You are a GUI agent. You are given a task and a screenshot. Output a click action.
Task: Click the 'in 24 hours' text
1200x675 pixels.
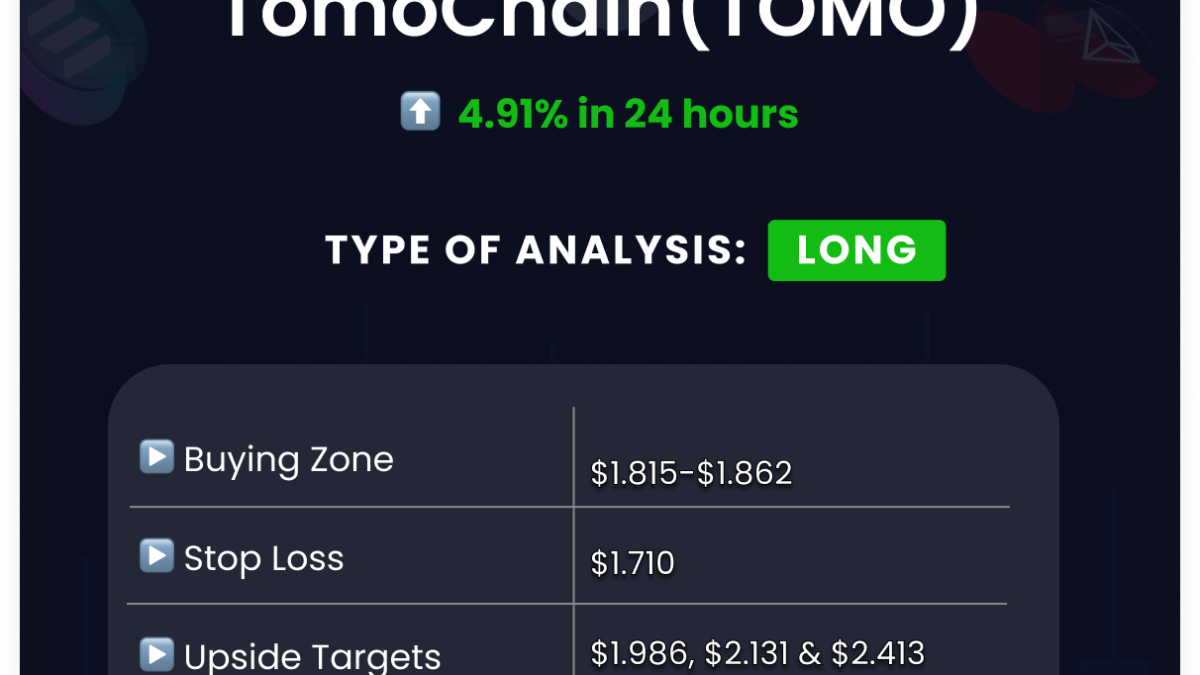pyautogui.click(x=688, y=114)
